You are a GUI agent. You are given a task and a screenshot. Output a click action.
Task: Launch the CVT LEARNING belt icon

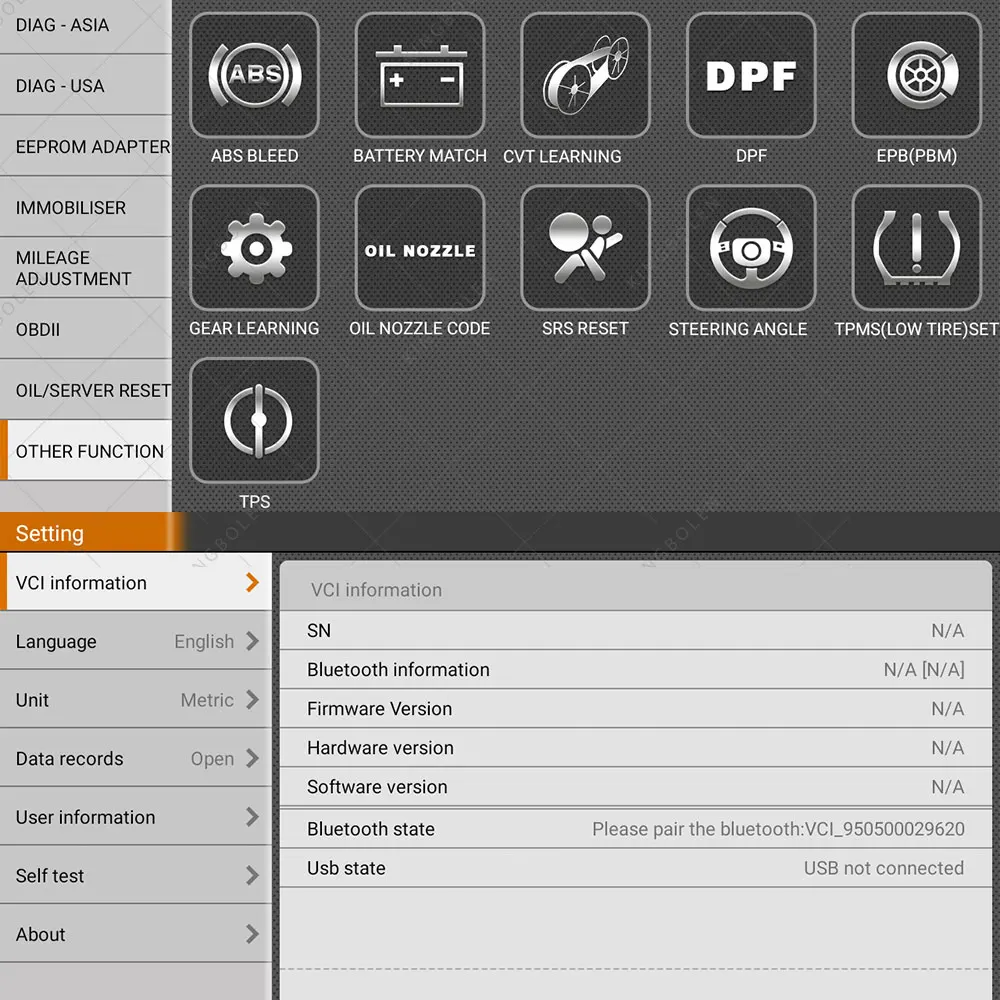(585, 75)
